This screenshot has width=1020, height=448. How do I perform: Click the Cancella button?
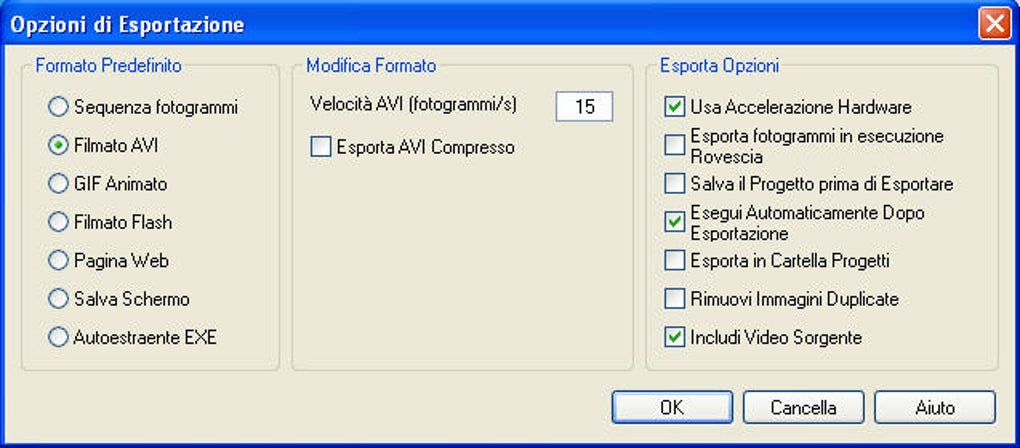[x=803, y=408]
